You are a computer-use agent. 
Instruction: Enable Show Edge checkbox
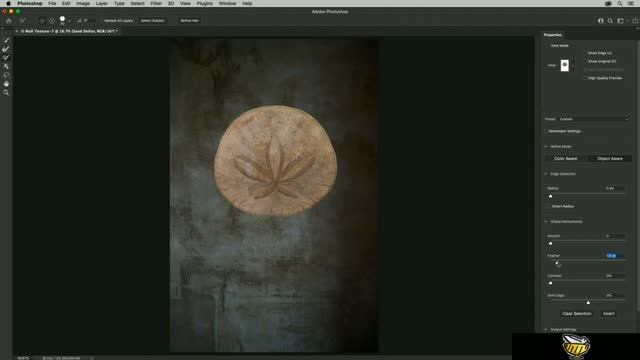point(585,53)
